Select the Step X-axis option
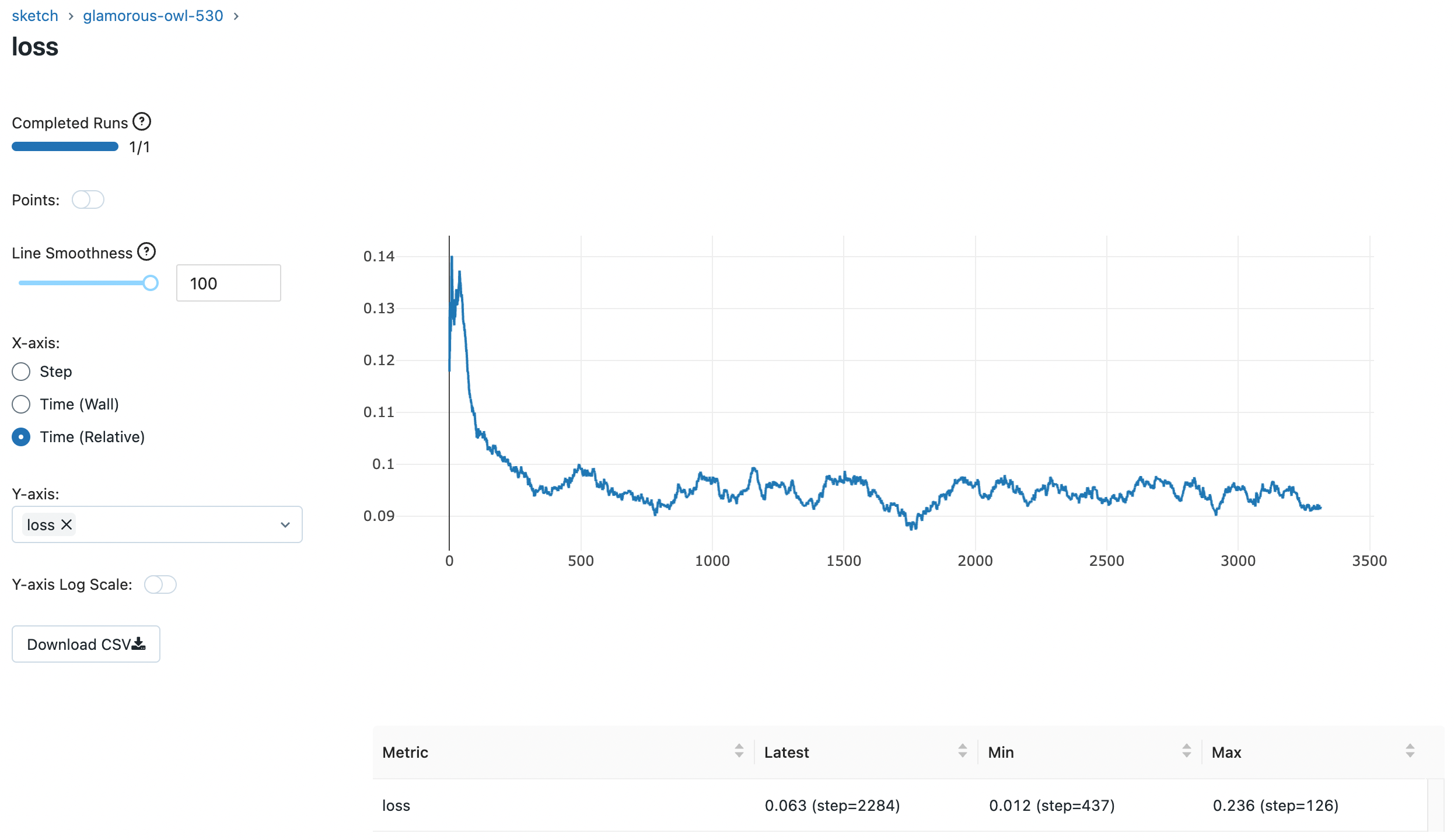Screen dimensions: 1454x840 [22, 372]
